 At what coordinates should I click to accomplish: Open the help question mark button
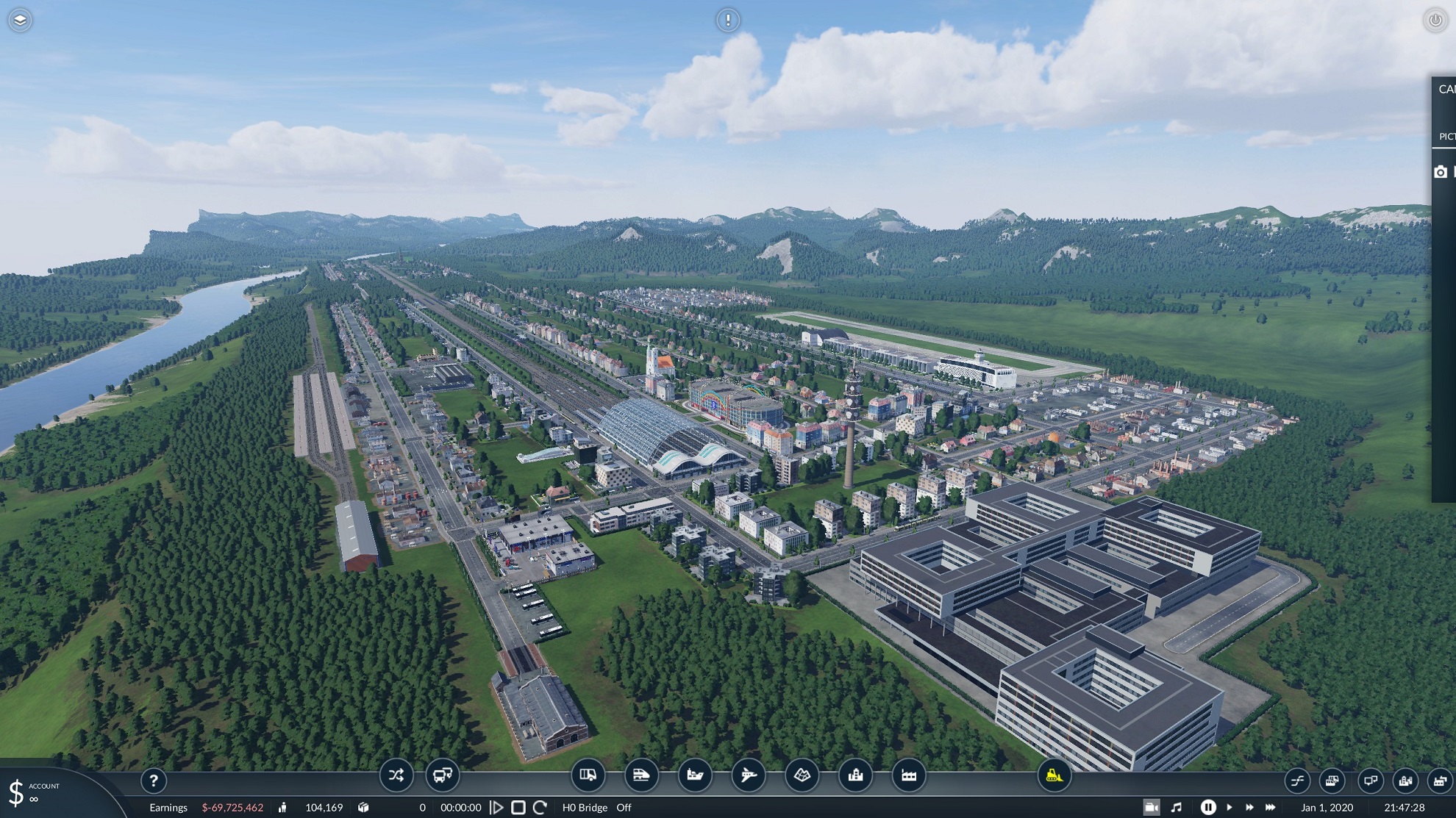click(154, 781)
